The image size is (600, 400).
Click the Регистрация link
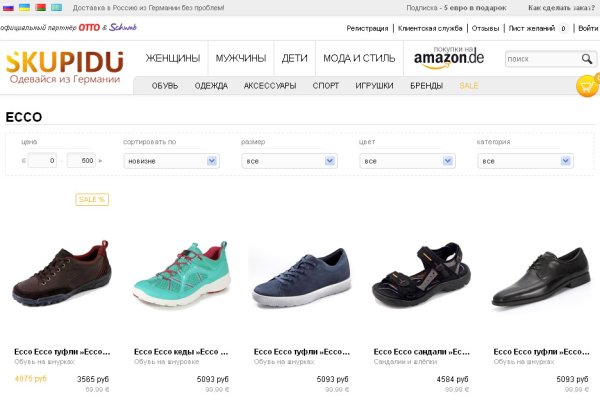(367, 28)
